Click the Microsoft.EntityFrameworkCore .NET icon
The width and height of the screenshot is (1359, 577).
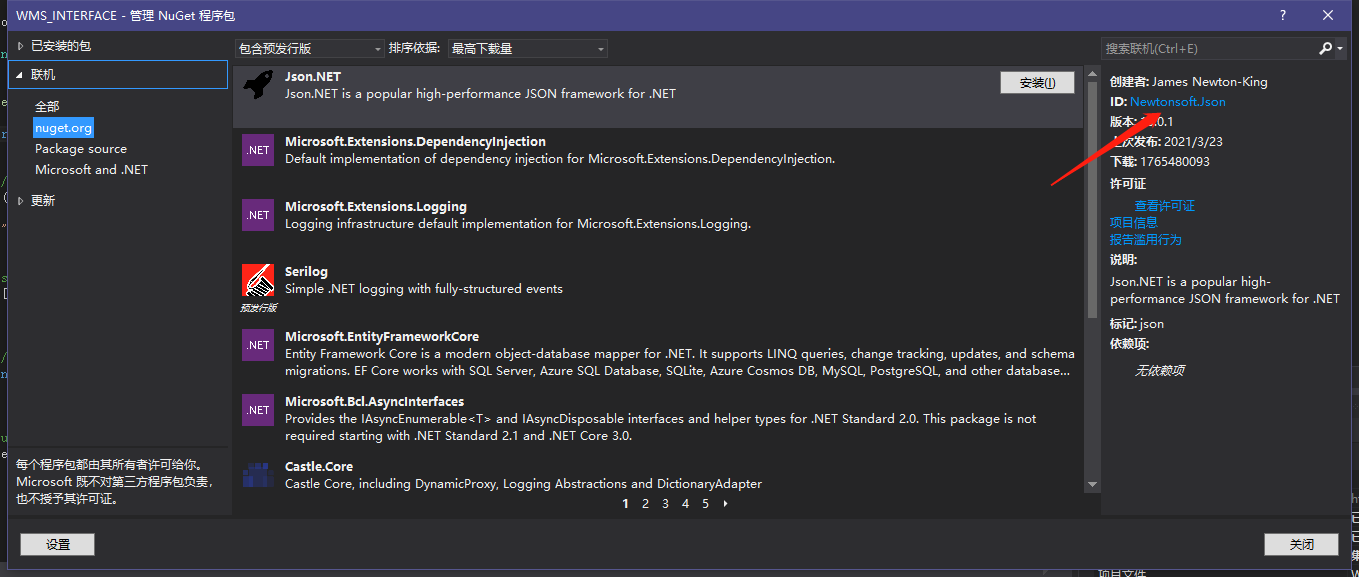(258, 345)
